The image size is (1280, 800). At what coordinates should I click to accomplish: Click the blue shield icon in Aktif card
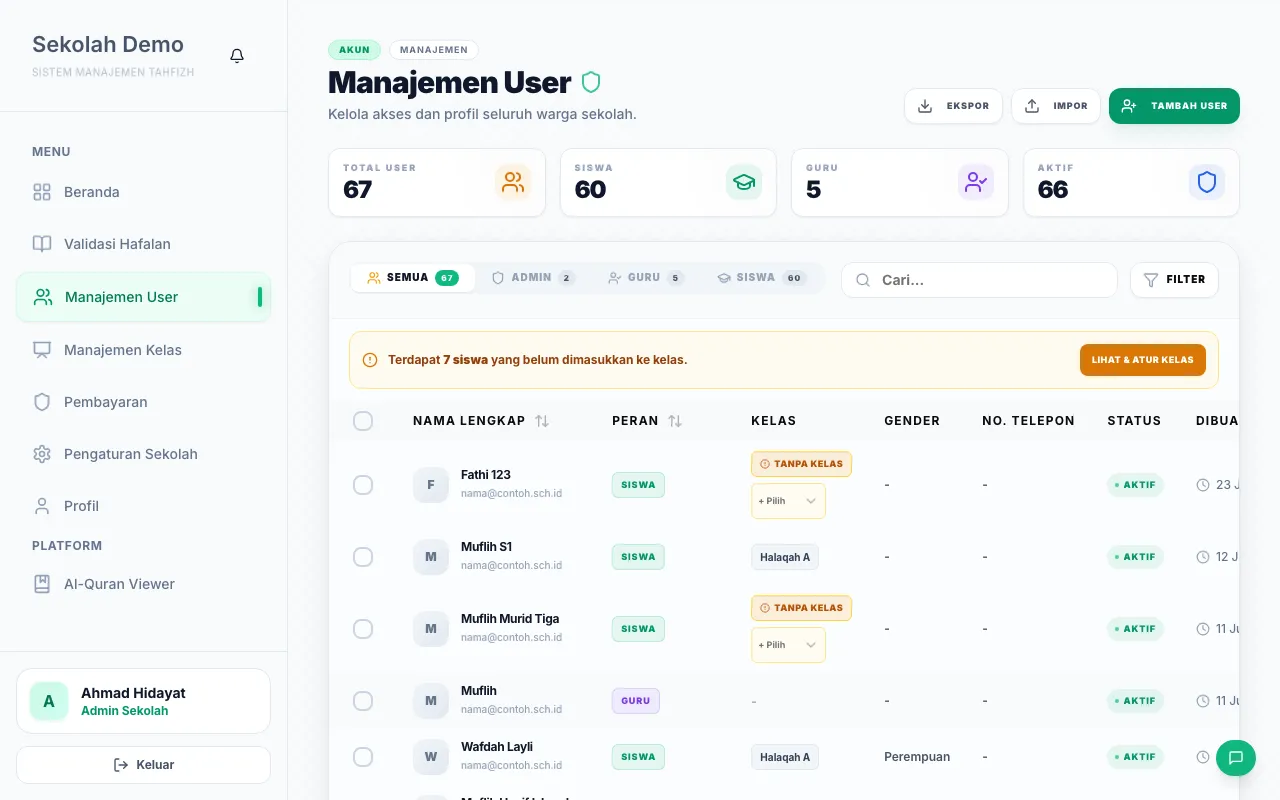point(1207,182)
